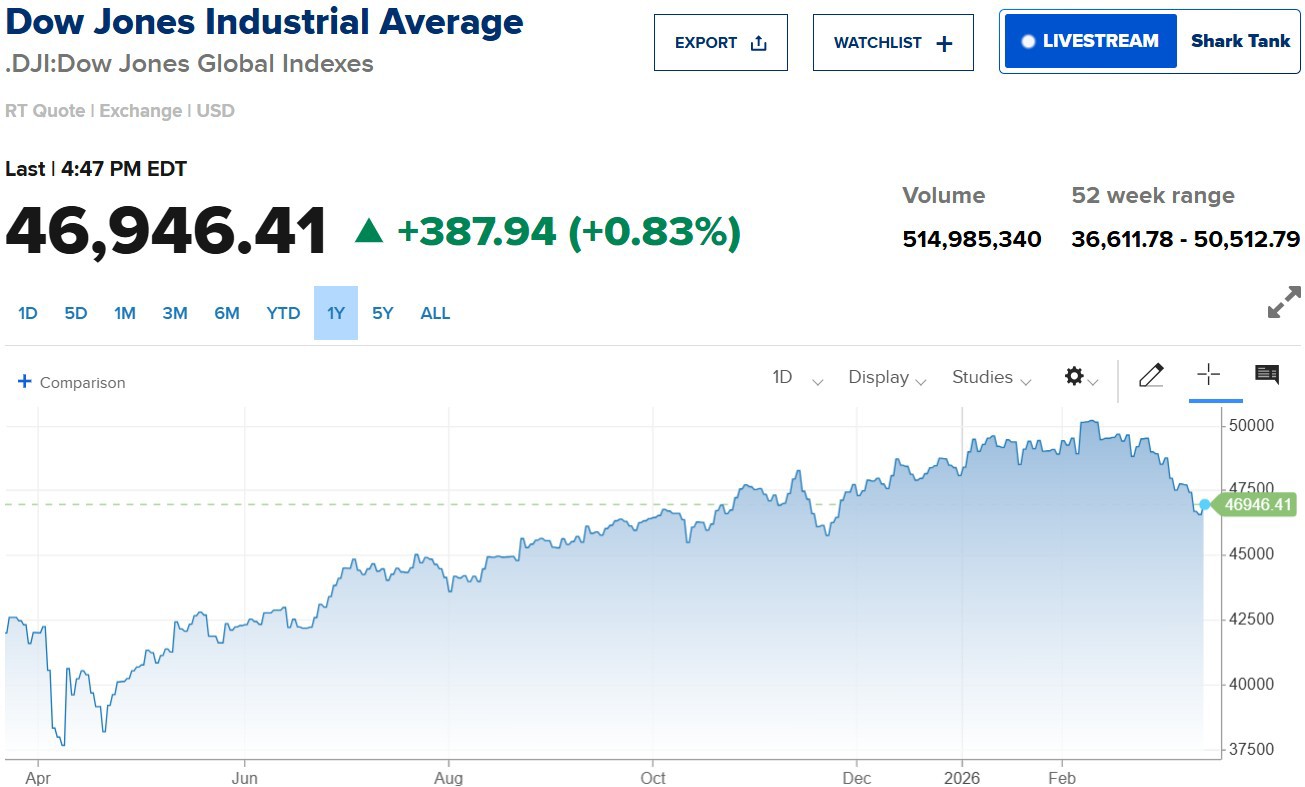
Task: Click the EXPORT button
Action: pyautogui.click(x=721, y=42)
